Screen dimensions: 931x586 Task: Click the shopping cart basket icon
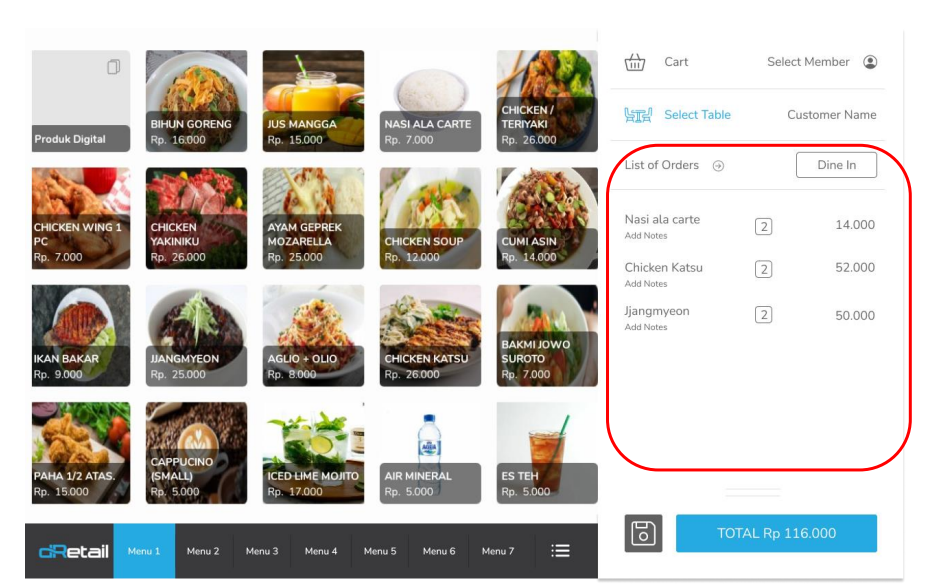(635, 62)
